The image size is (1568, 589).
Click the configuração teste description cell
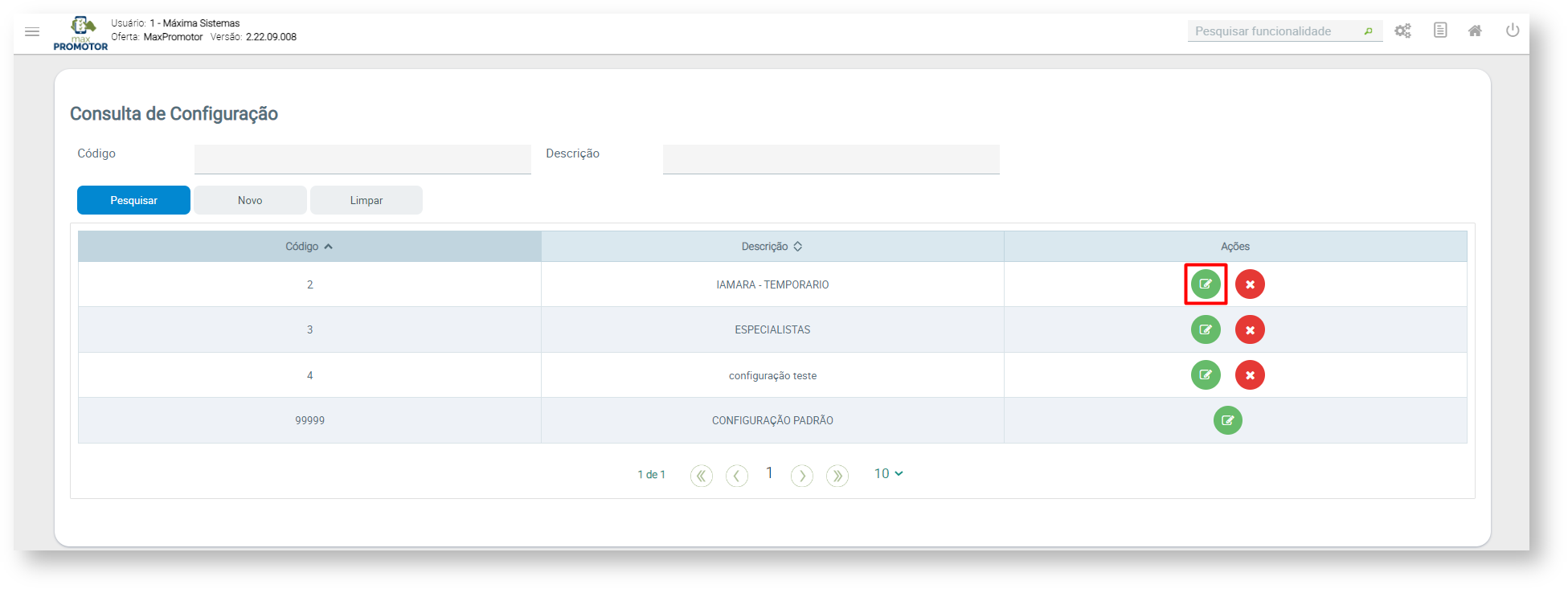pyautogui.click(x=772, y=375)
